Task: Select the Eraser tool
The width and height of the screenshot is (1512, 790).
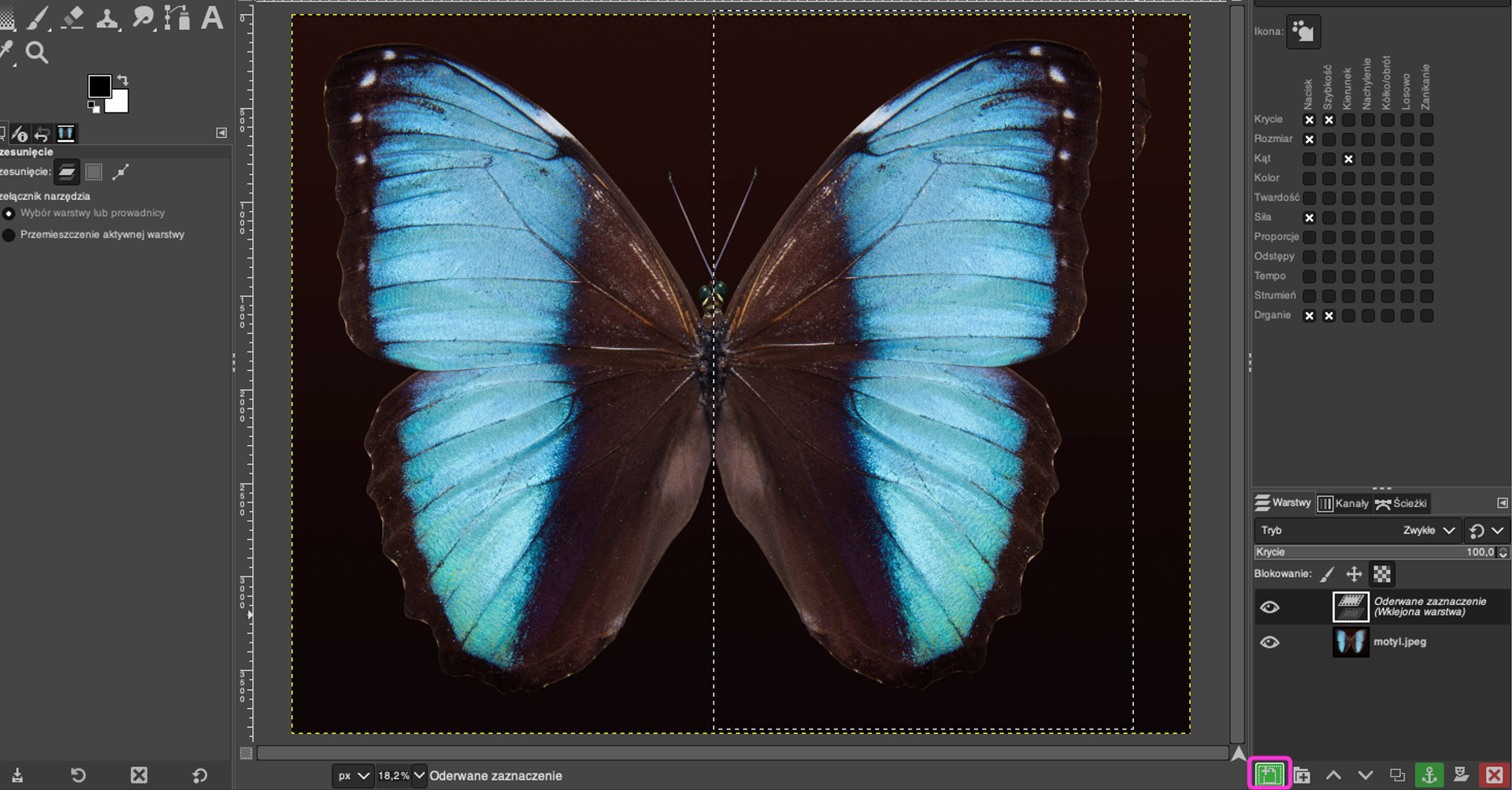Action: 72,17
